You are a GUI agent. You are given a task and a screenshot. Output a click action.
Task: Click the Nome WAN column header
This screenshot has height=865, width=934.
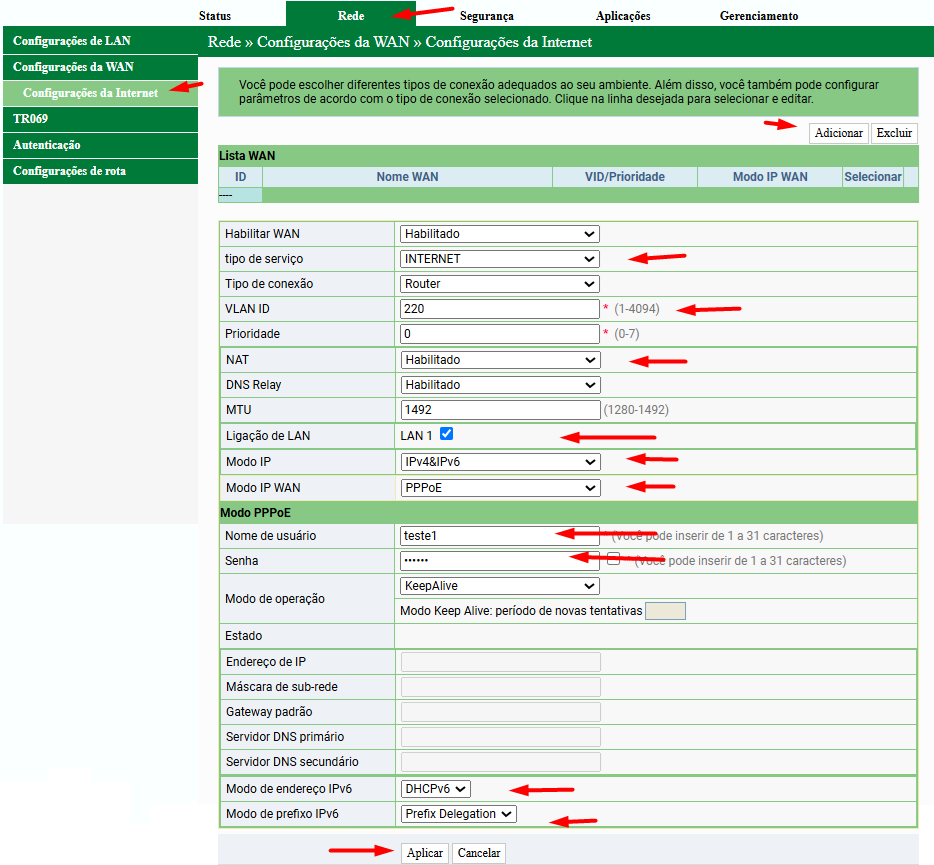coord(407,177)
